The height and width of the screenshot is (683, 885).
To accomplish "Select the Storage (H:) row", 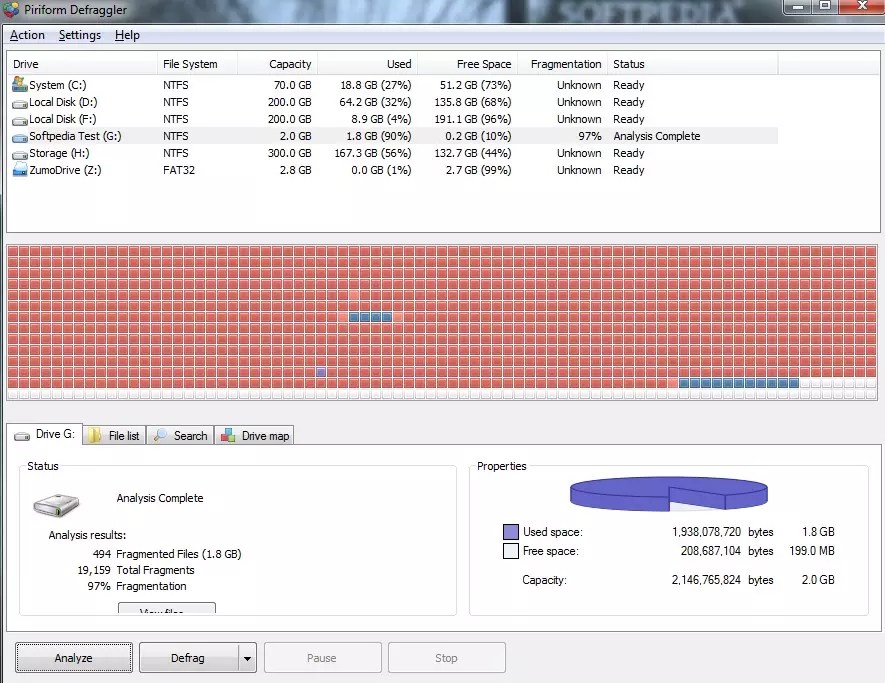I will (392, 153).
